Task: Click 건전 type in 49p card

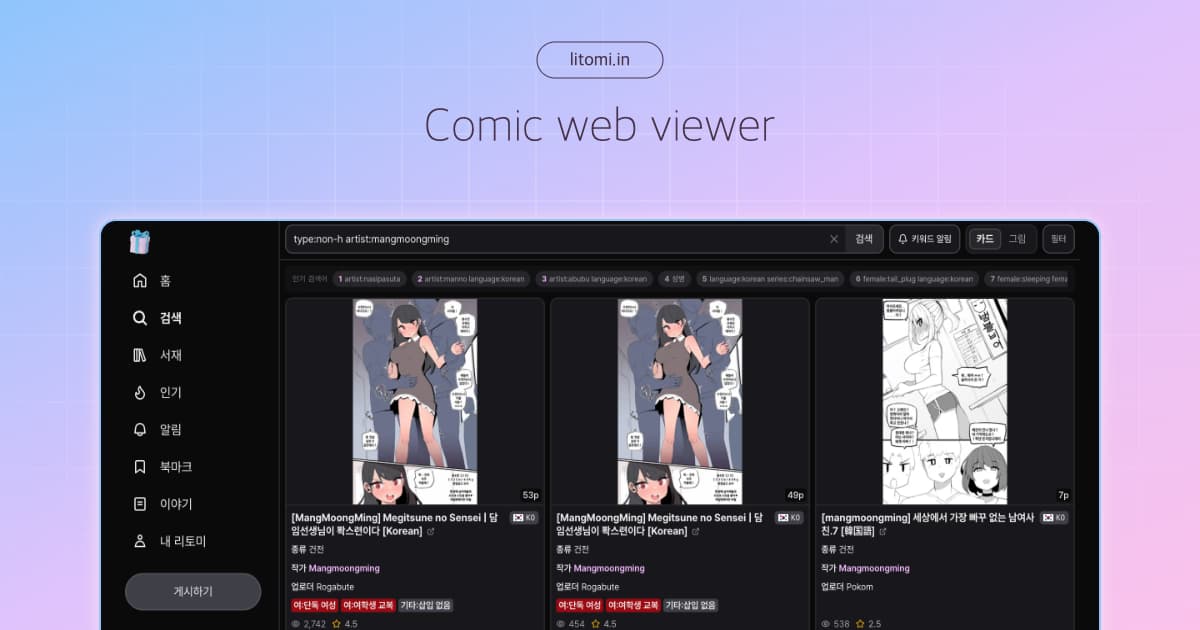Action: (x=582, y=550)
